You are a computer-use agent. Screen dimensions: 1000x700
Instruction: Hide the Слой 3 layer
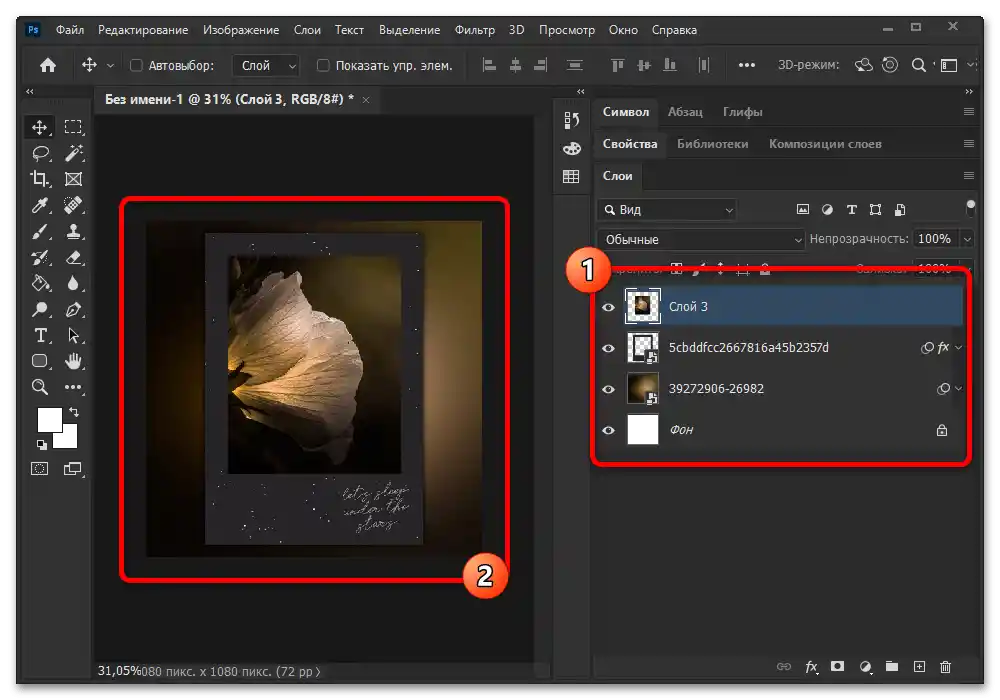608,307
